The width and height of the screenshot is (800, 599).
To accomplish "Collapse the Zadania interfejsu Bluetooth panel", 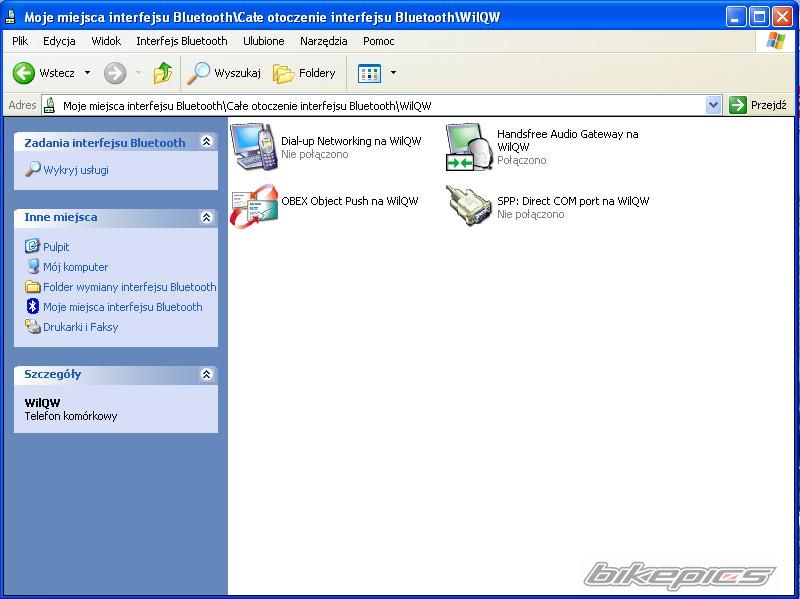I will click(x=206, y=142).
